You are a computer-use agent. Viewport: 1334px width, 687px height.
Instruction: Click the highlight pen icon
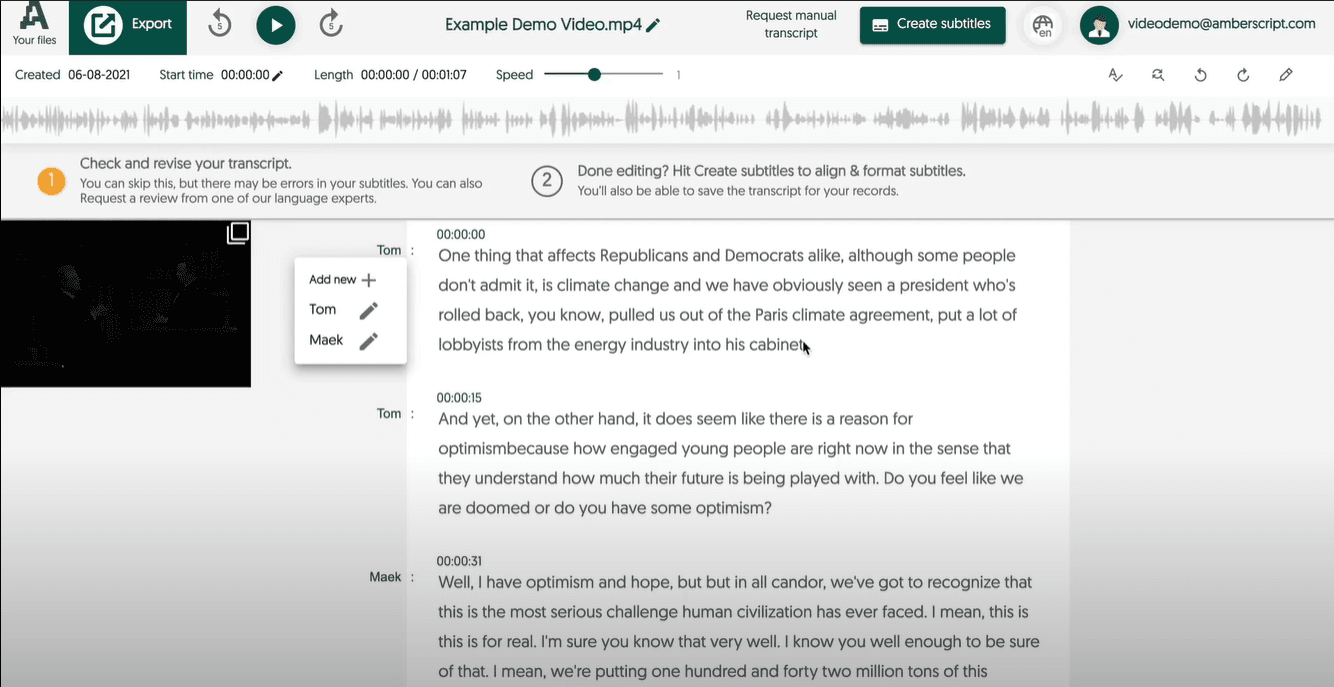click(x=1286, y=75)
